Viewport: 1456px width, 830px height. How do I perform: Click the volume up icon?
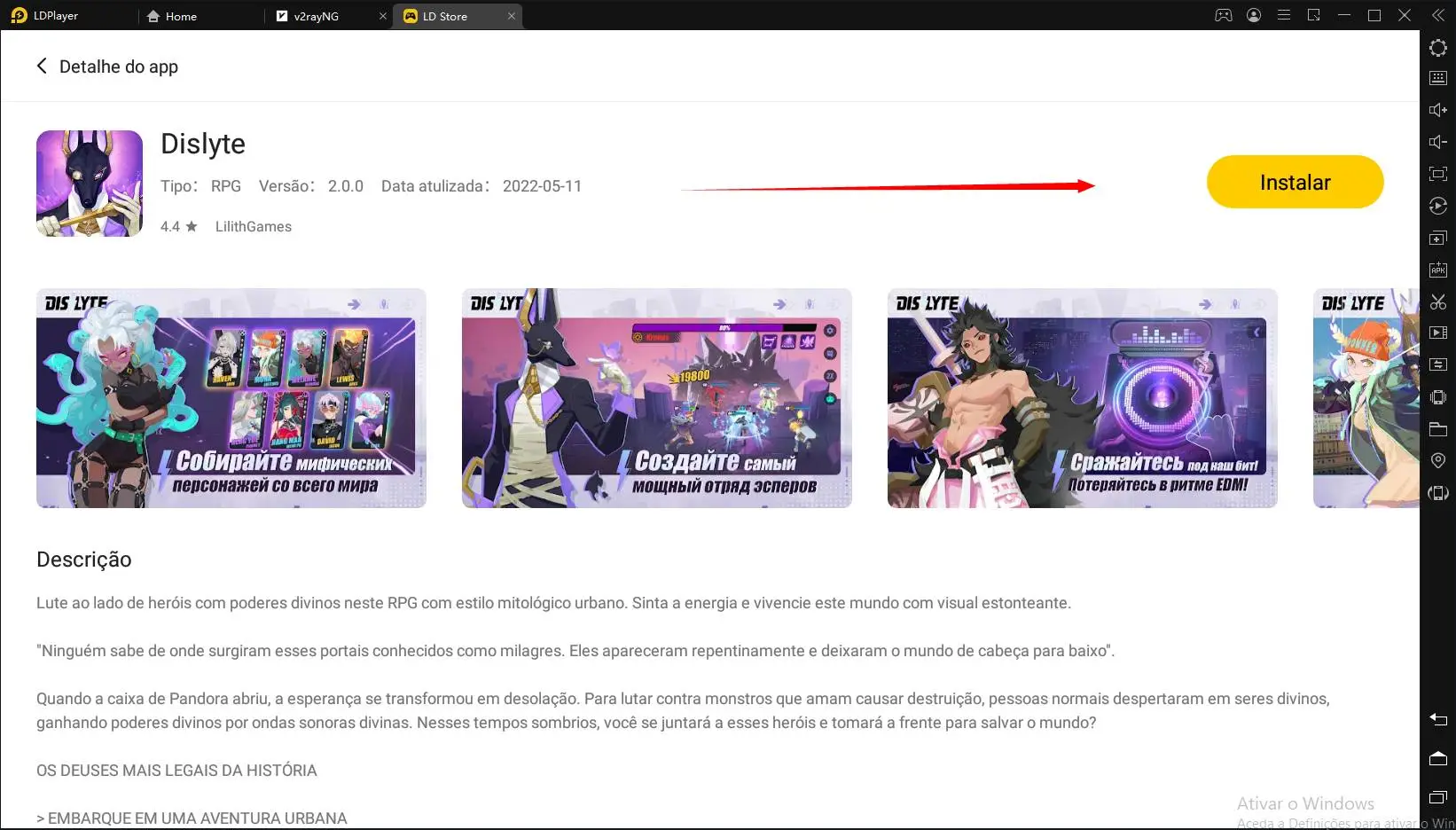click(x=1438, y=110)
